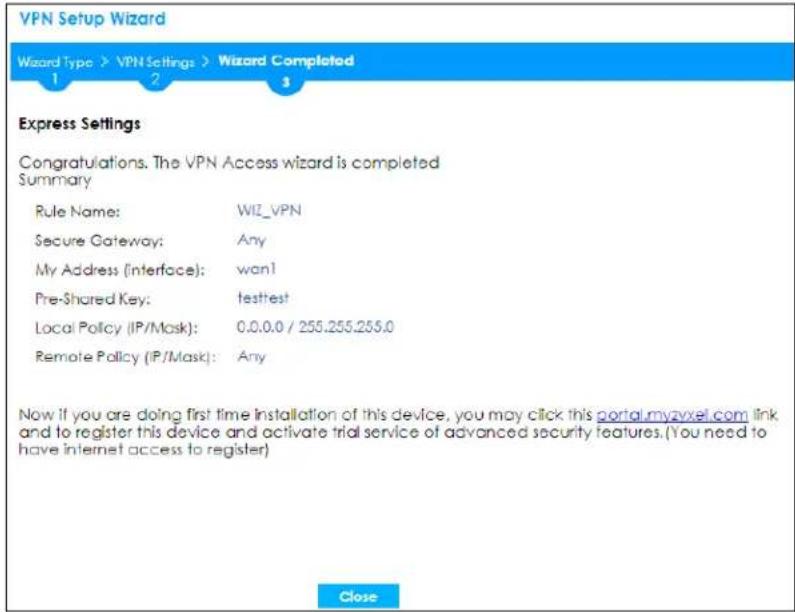Click the WIZ_VPN rule name value
795x612 pixels.
coord(269,210)
